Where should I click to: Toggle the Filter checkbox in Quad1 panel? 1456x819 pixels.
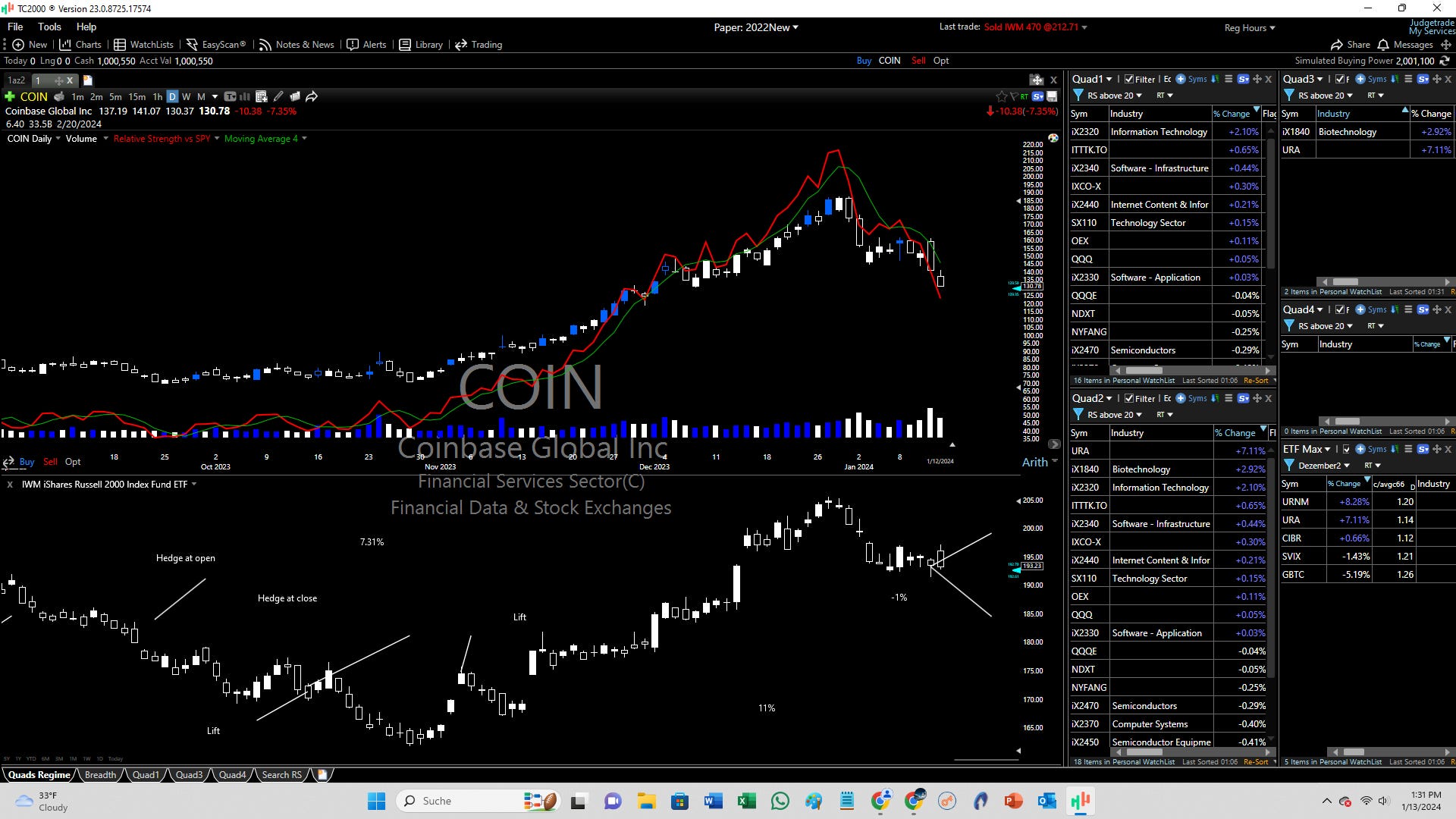[x=1129, y=79]
